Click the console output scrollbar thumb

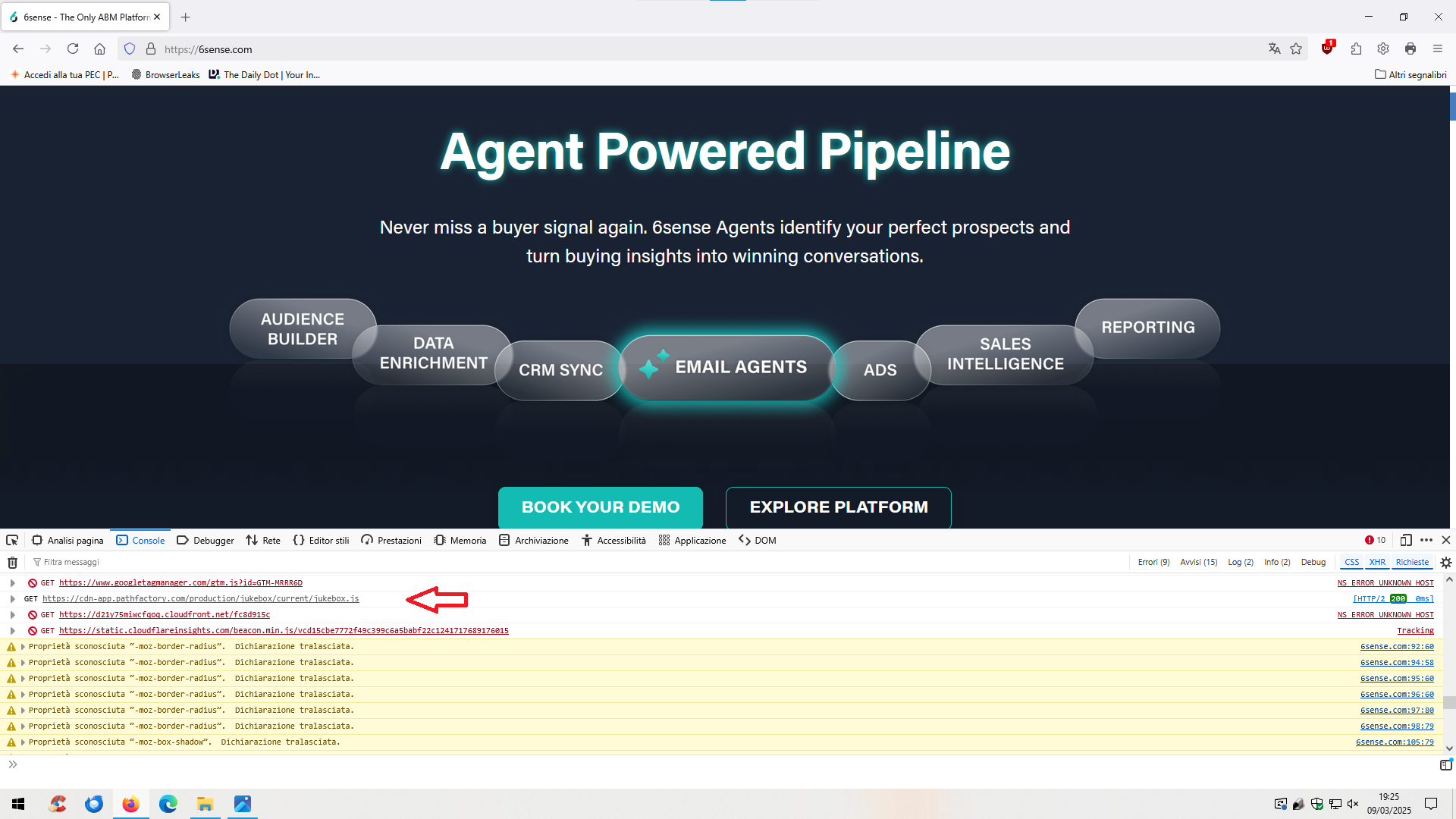(1449, 703)
